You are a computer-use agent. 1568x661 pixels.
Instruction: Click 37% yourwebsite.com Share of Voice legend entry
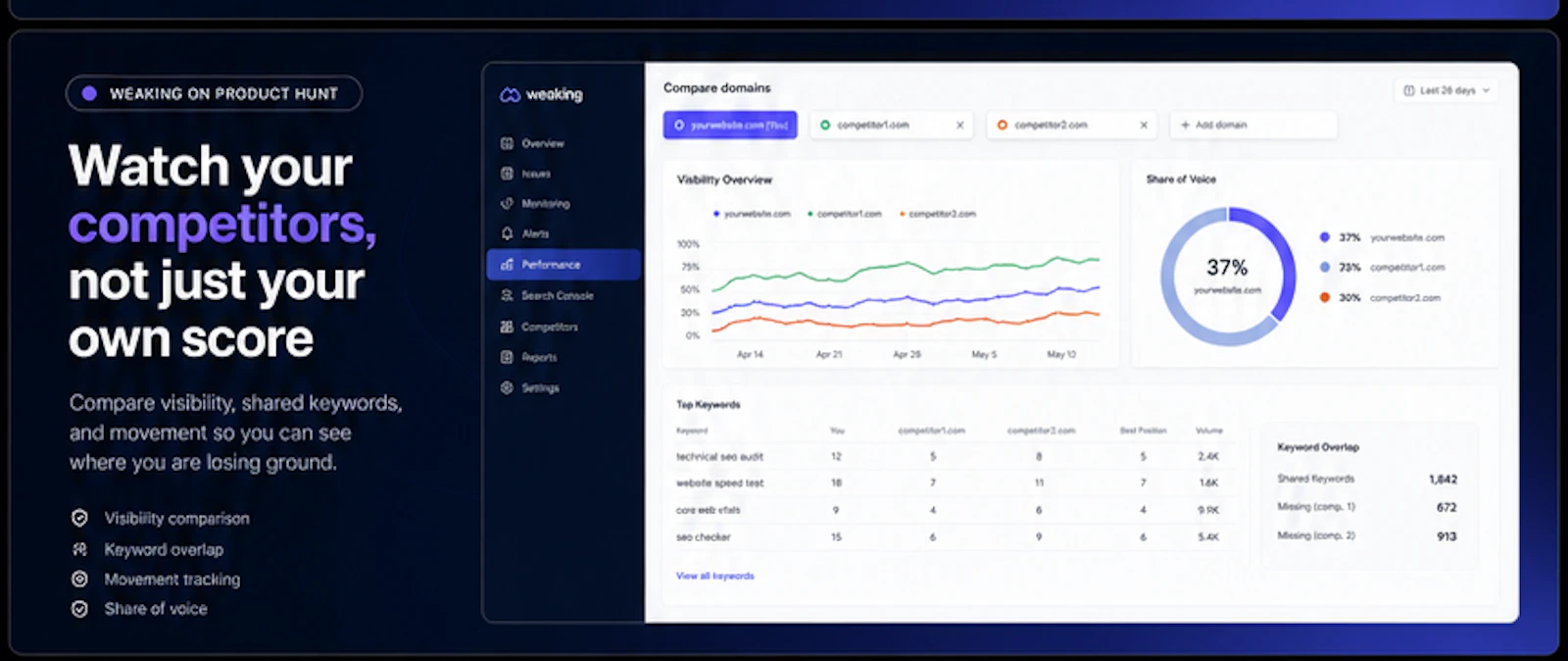[1382, 237]
